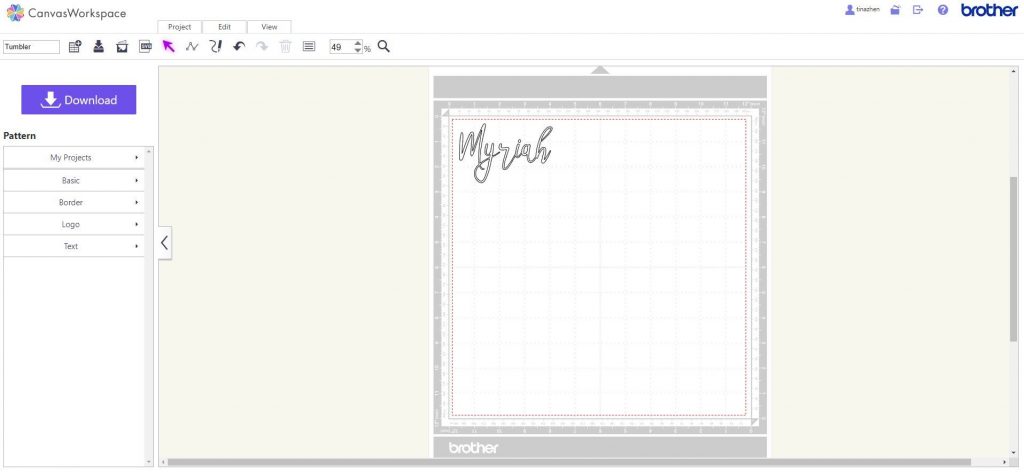Expand the My Projects pattern category
Image resolution: width=1024 pixels, height=472 pixels.
coord(75,158)
